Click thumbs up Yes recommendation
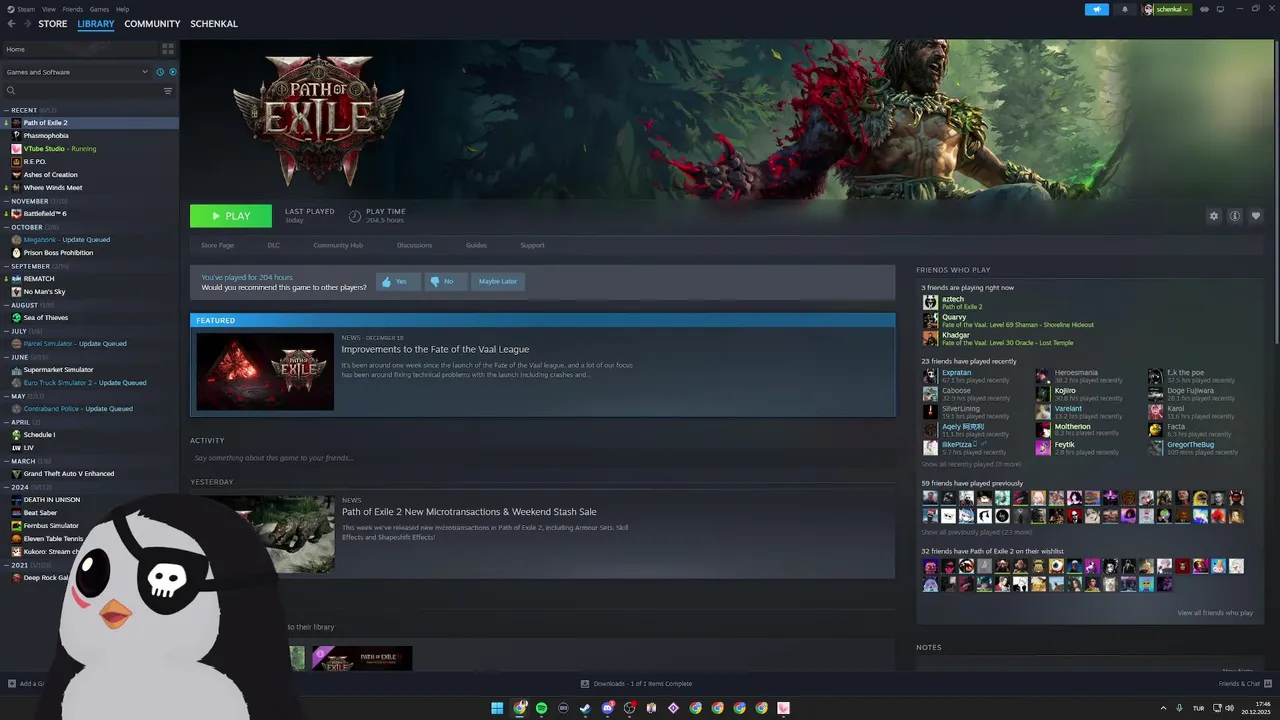Viewport: 1280px width, 720px height. tap(398, 282)
